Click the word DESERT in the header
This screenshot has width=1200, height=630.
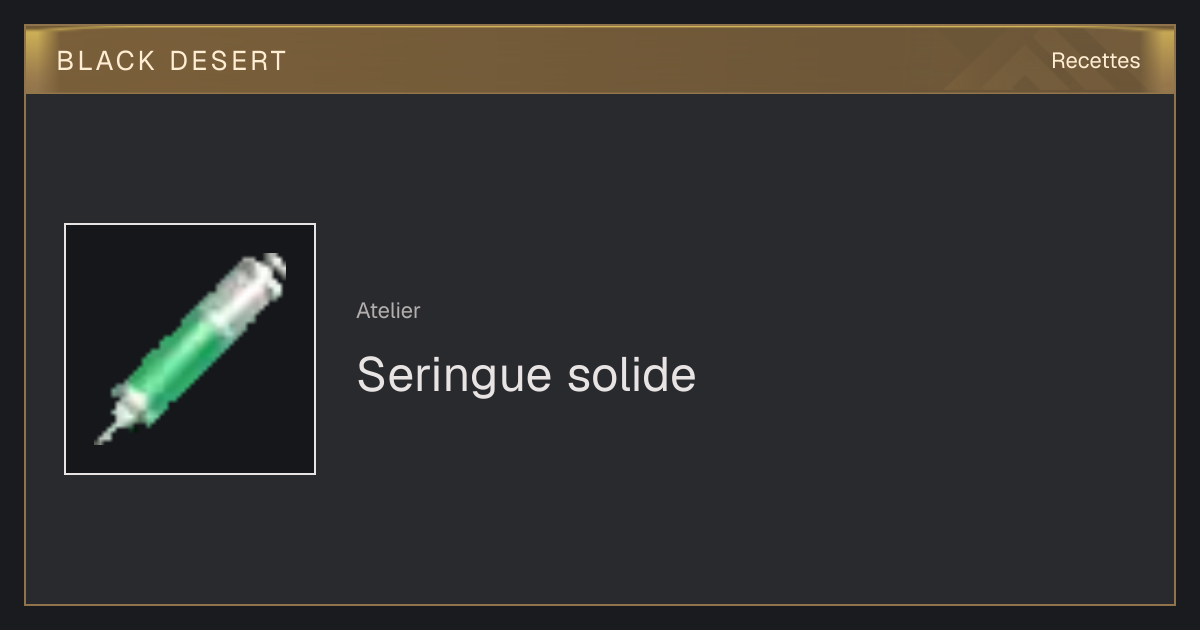(228, 61)
